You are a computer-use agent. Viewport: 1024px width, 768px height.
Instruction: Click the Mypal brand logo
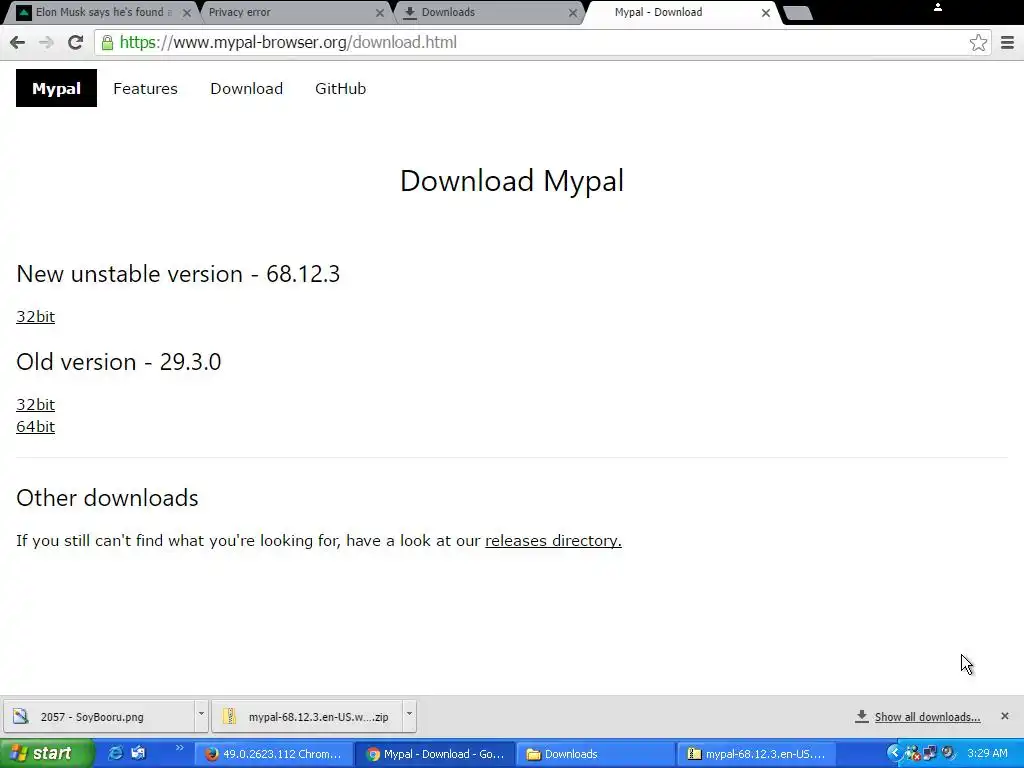tap(56, 88)
